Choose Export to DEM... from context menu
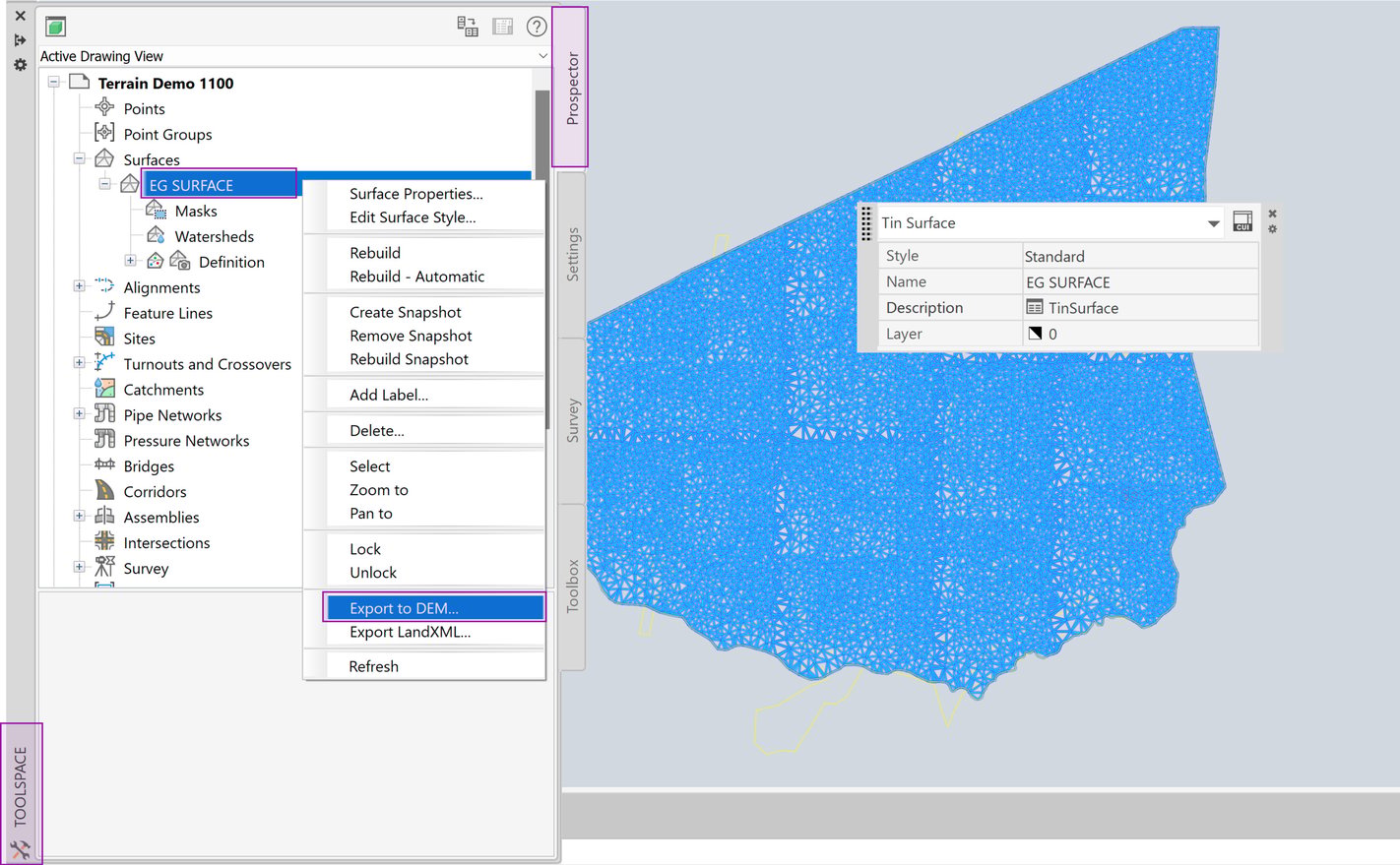Viewport: 1400px width, 865px height. 433,608
